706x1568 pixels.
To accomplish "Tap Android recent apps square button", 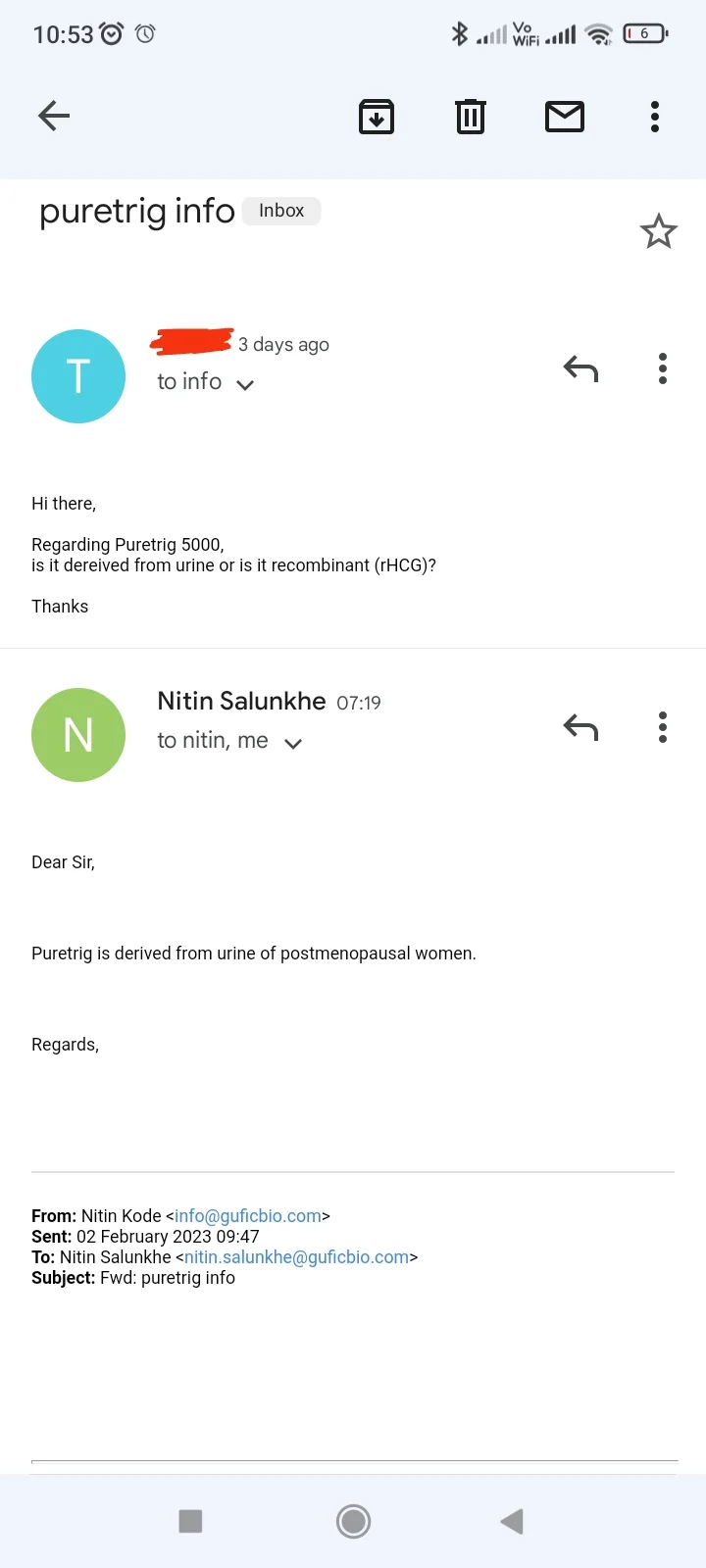I will (x=190, y=1521).
